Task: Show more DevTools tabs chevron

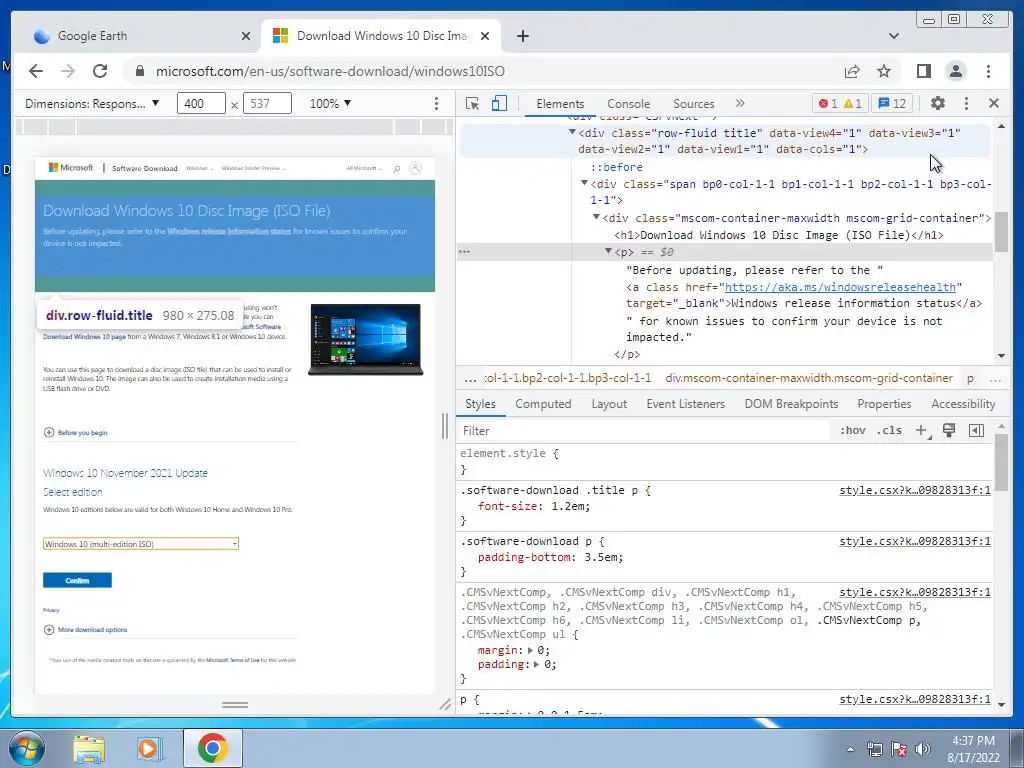Action: coord(740,103)
